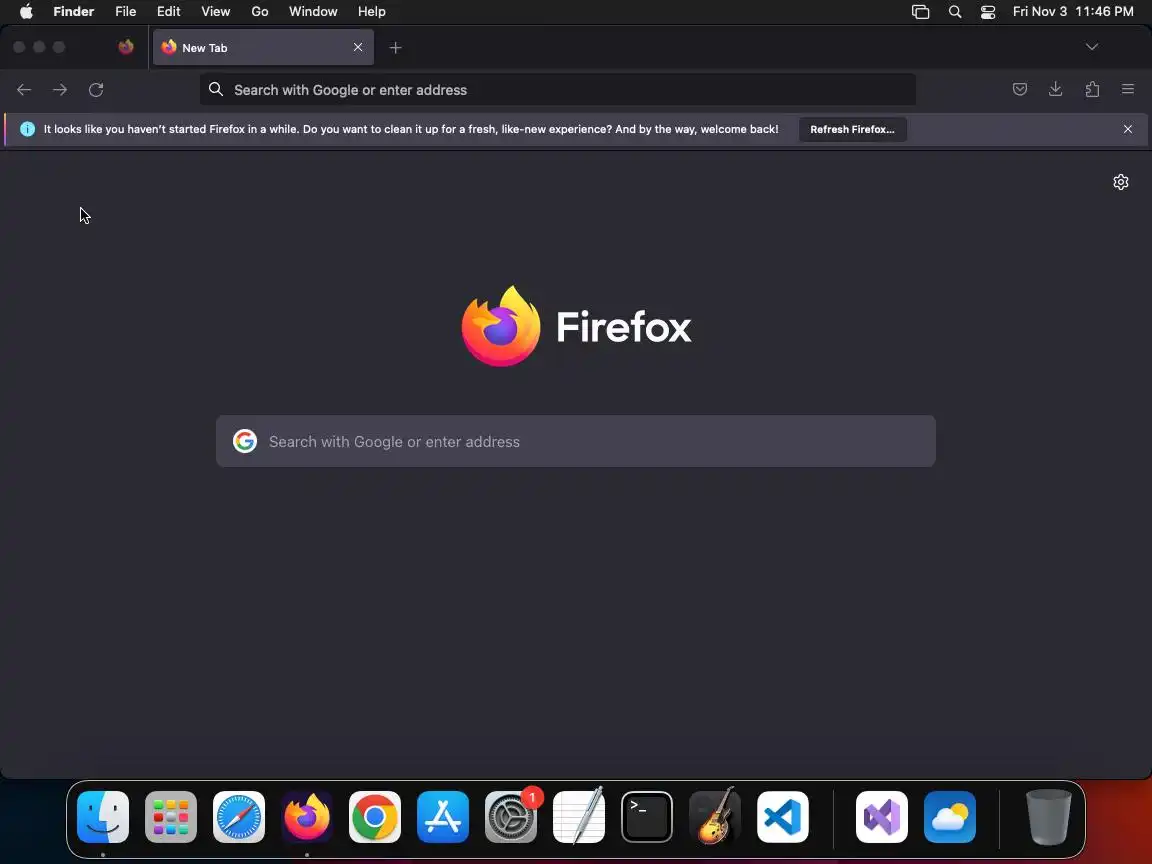This screenshot has height=864, width=1152.
Task: Open TextEdit from the Dock
Action: coord(579,817)
